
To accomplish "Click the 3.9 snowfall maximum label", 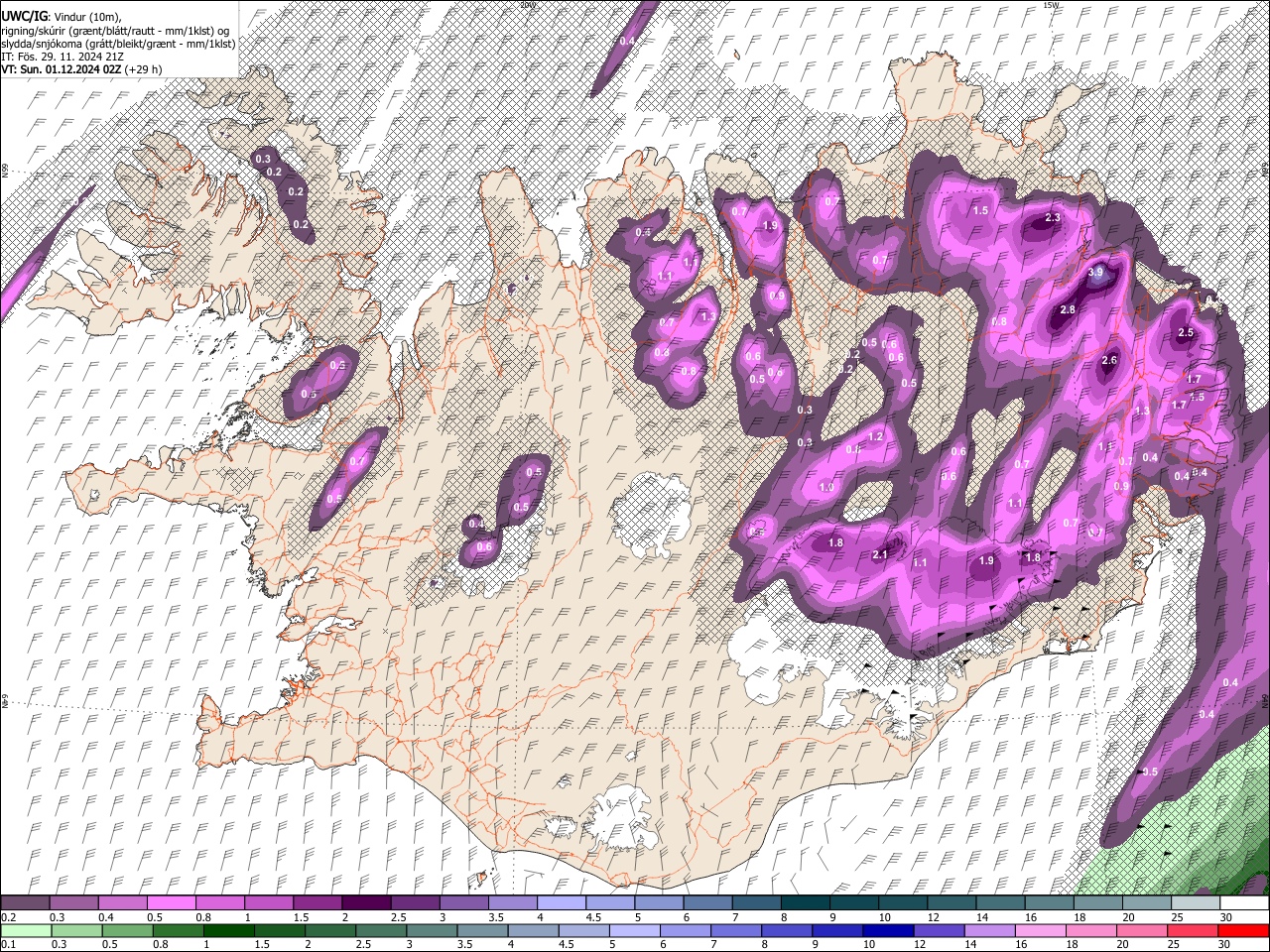I will coord(1095,272).
